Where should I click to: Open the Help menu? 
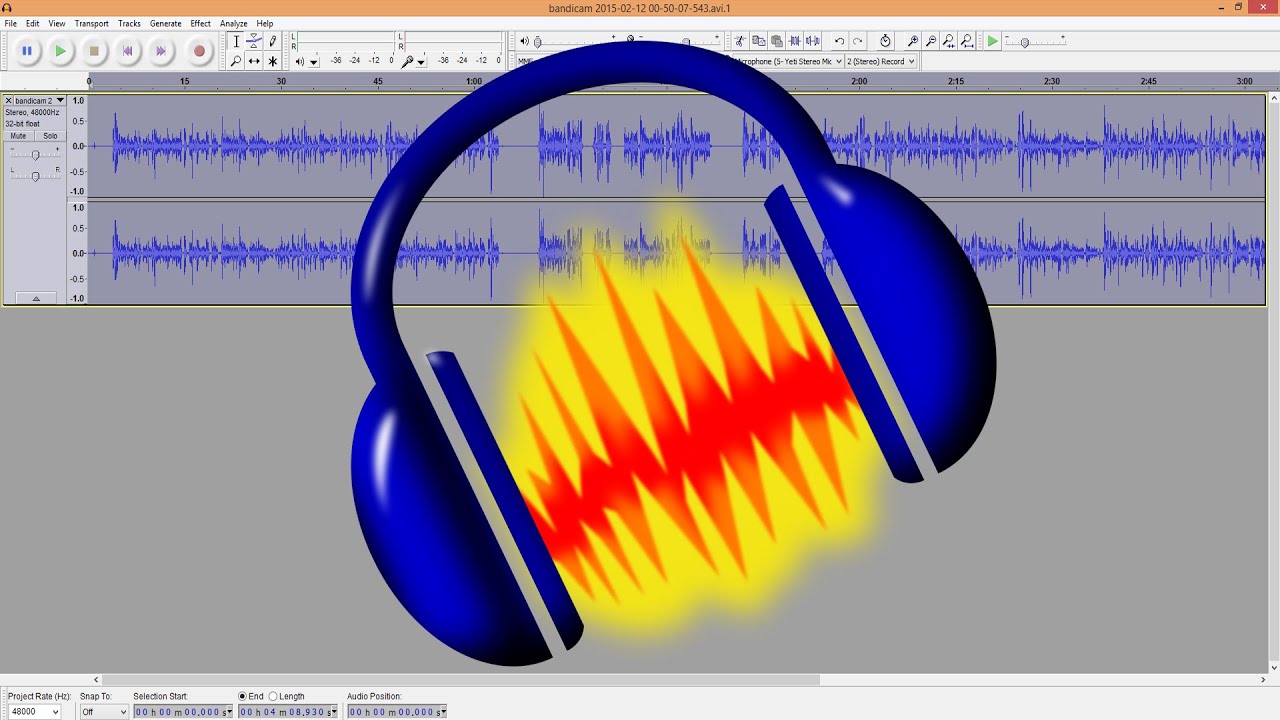point(265,23)
